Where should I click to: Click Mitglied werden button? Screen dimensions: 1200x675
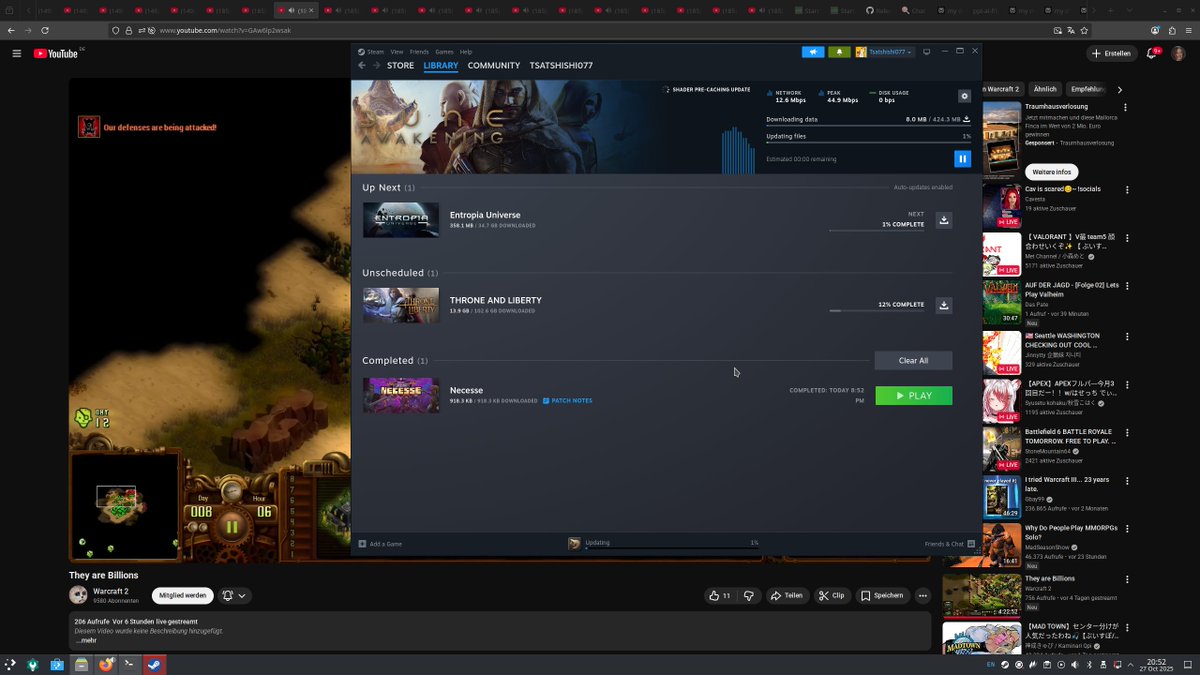(x=182, y=595)
